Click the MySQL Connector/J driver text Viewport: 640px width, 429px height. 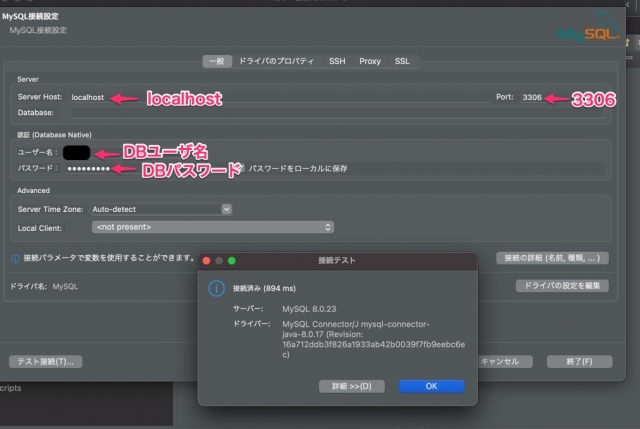373,339
